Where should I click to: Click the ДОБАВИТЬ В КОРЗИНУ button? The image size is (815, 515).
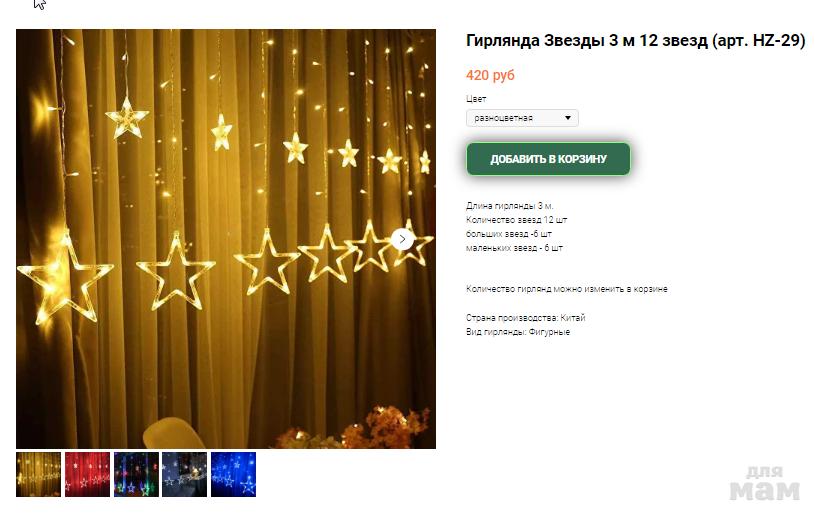(x=548, y=159)
